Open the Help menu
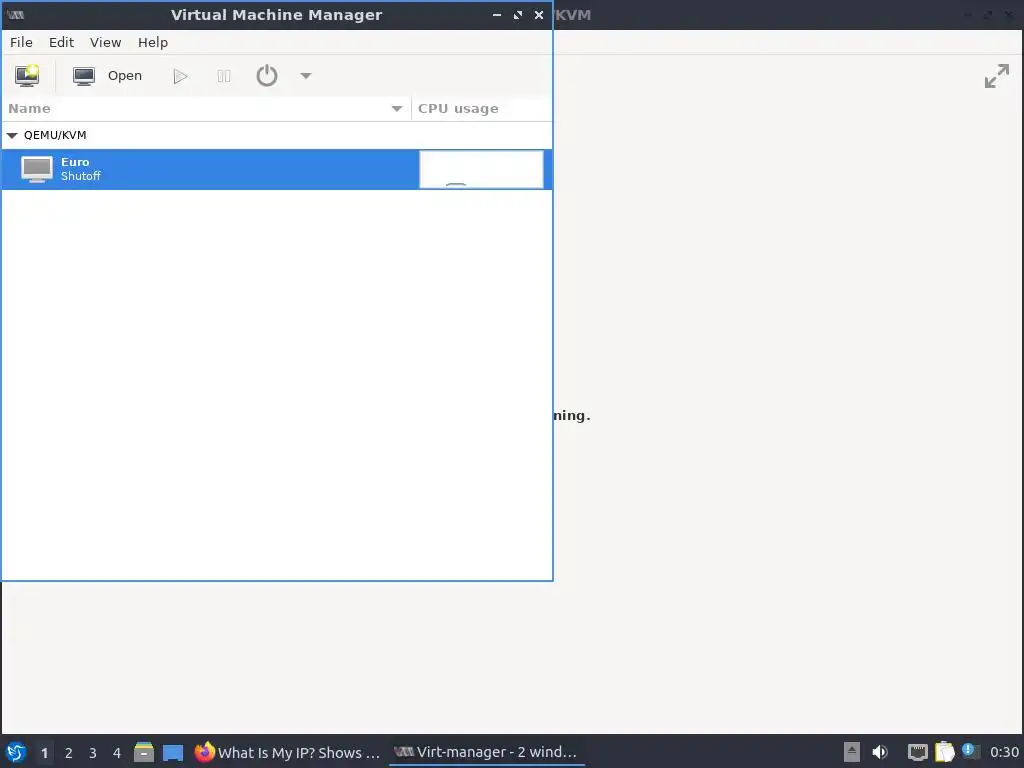The height and width of the screenshot is (768, 1024). (x=153, y=42)
